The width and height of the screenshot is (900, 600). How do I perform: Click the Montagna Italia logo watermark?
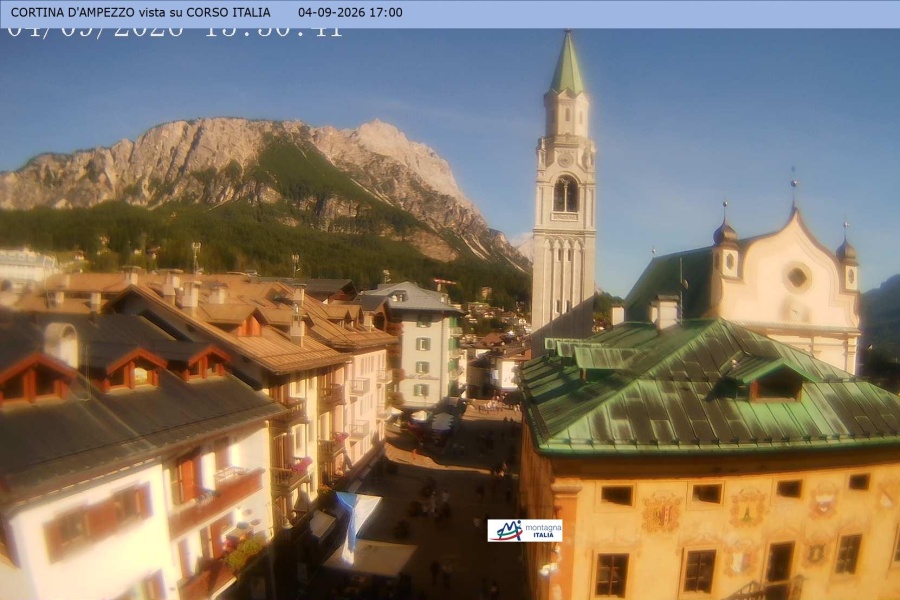point(525,531)
